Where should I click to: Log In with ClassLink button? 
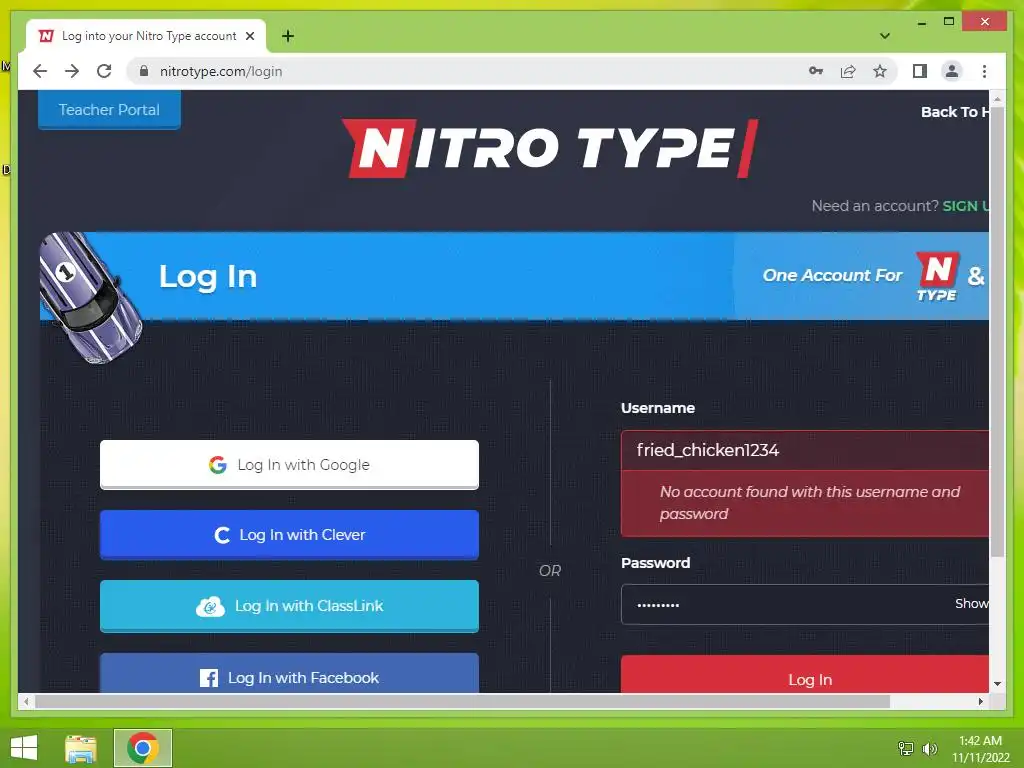coord(289,606)
